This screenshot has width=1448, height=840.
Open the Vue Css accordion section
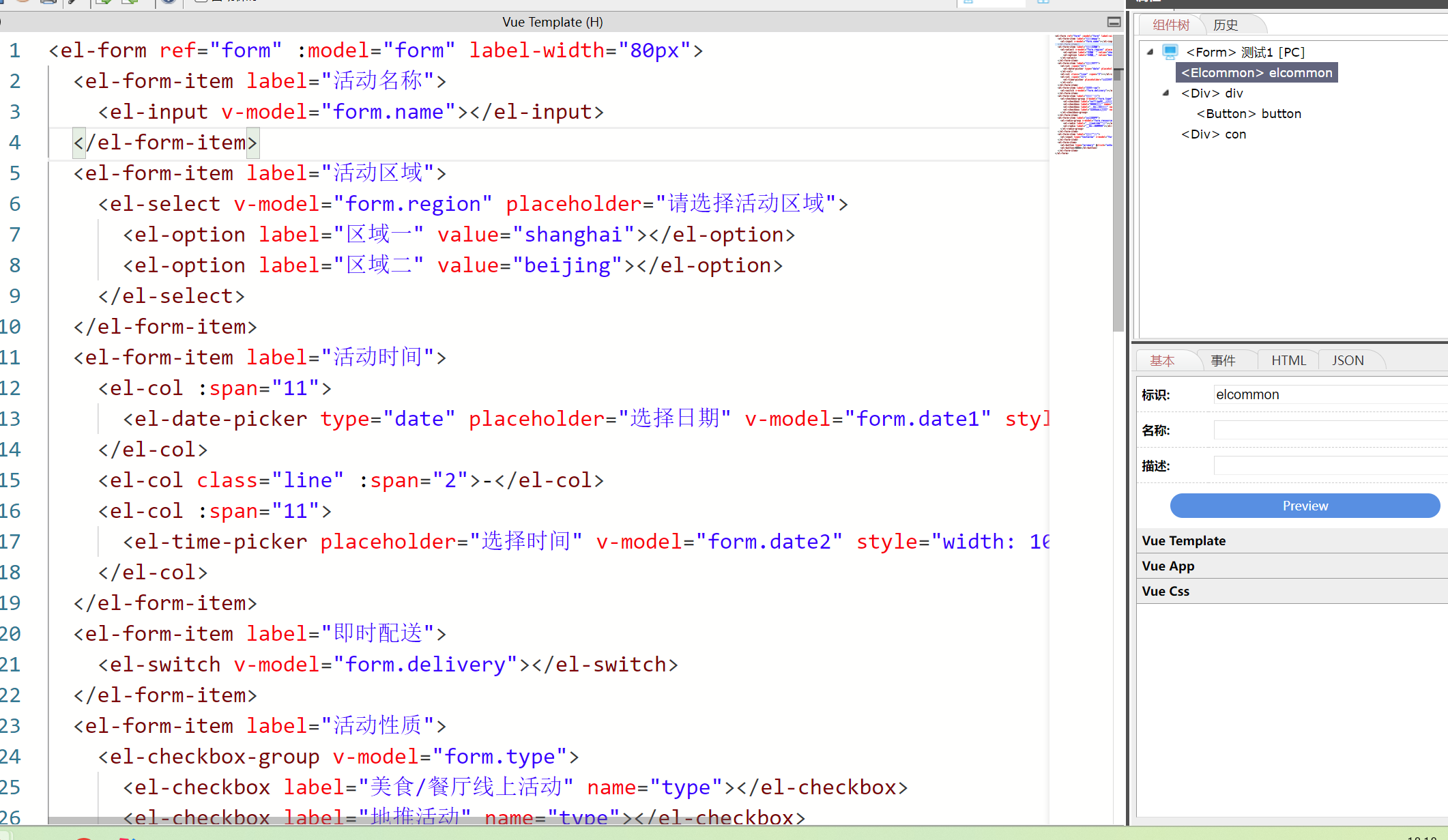tap(1165, 591)
